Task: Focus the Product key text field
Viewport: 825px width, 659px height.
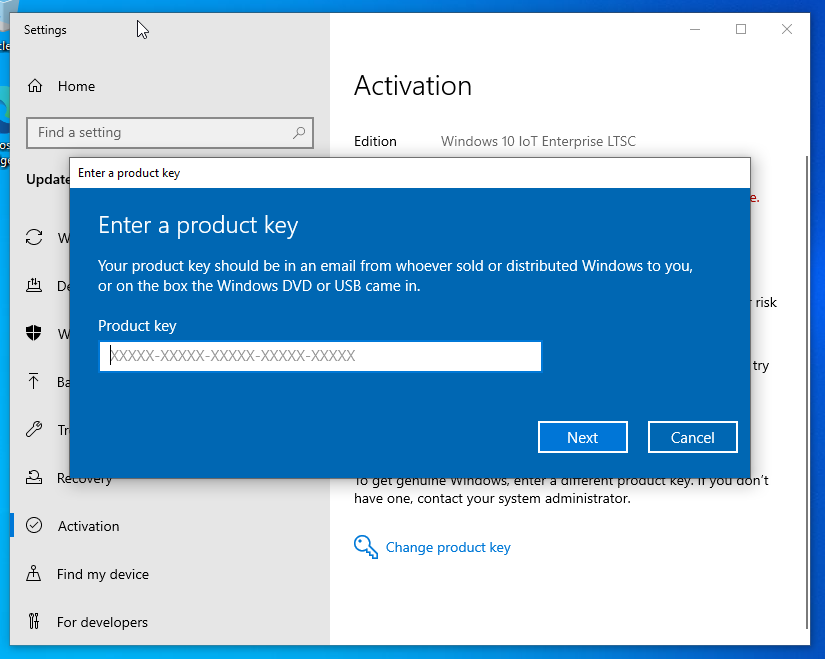Action: point(320,356)
